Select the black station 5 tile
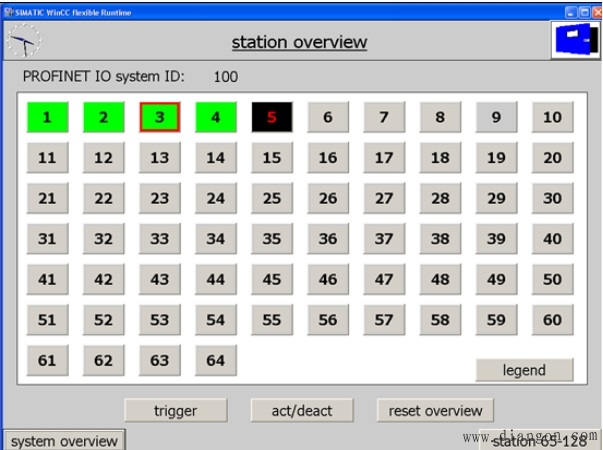The width and height of the screenshot is (603, 450). coord(272,117)
